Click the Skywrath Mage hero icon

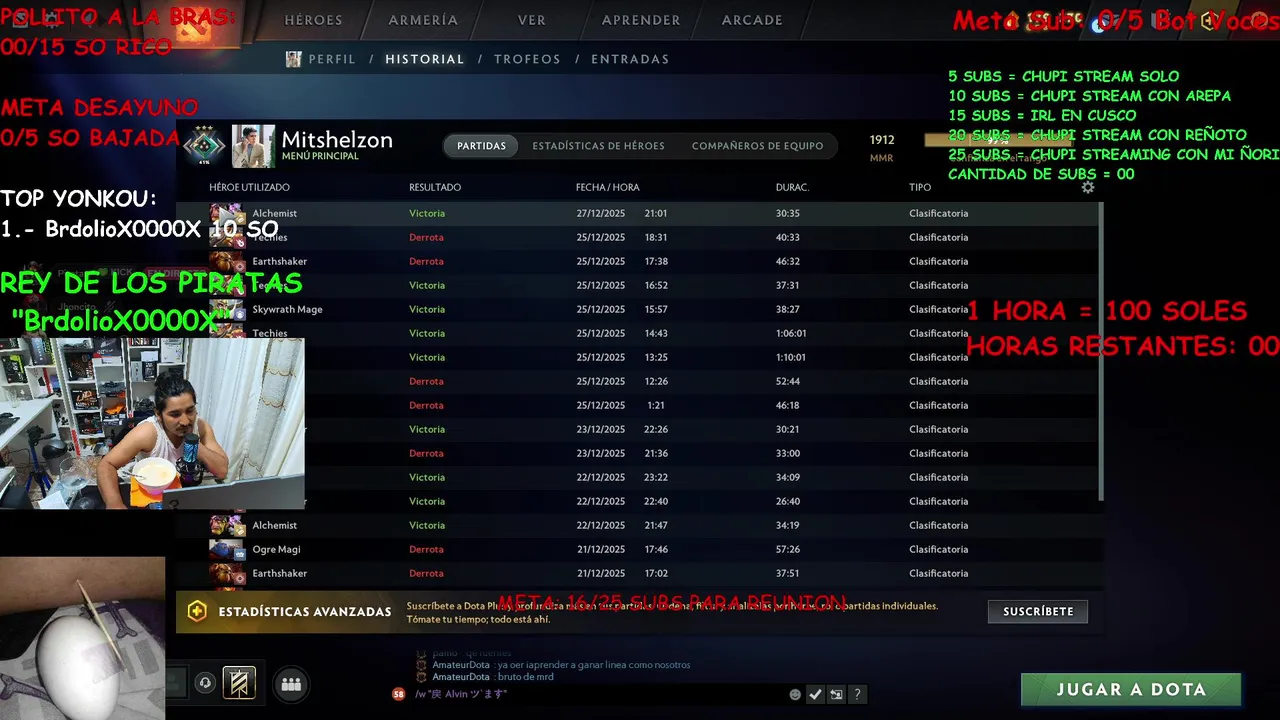tap(227, 309)
